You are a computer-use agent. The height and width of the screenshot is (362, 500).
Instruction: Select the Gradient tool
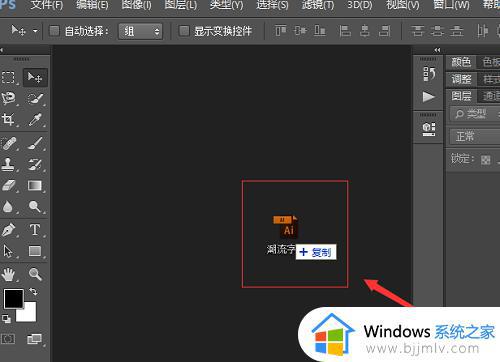(x=35, y=185)
